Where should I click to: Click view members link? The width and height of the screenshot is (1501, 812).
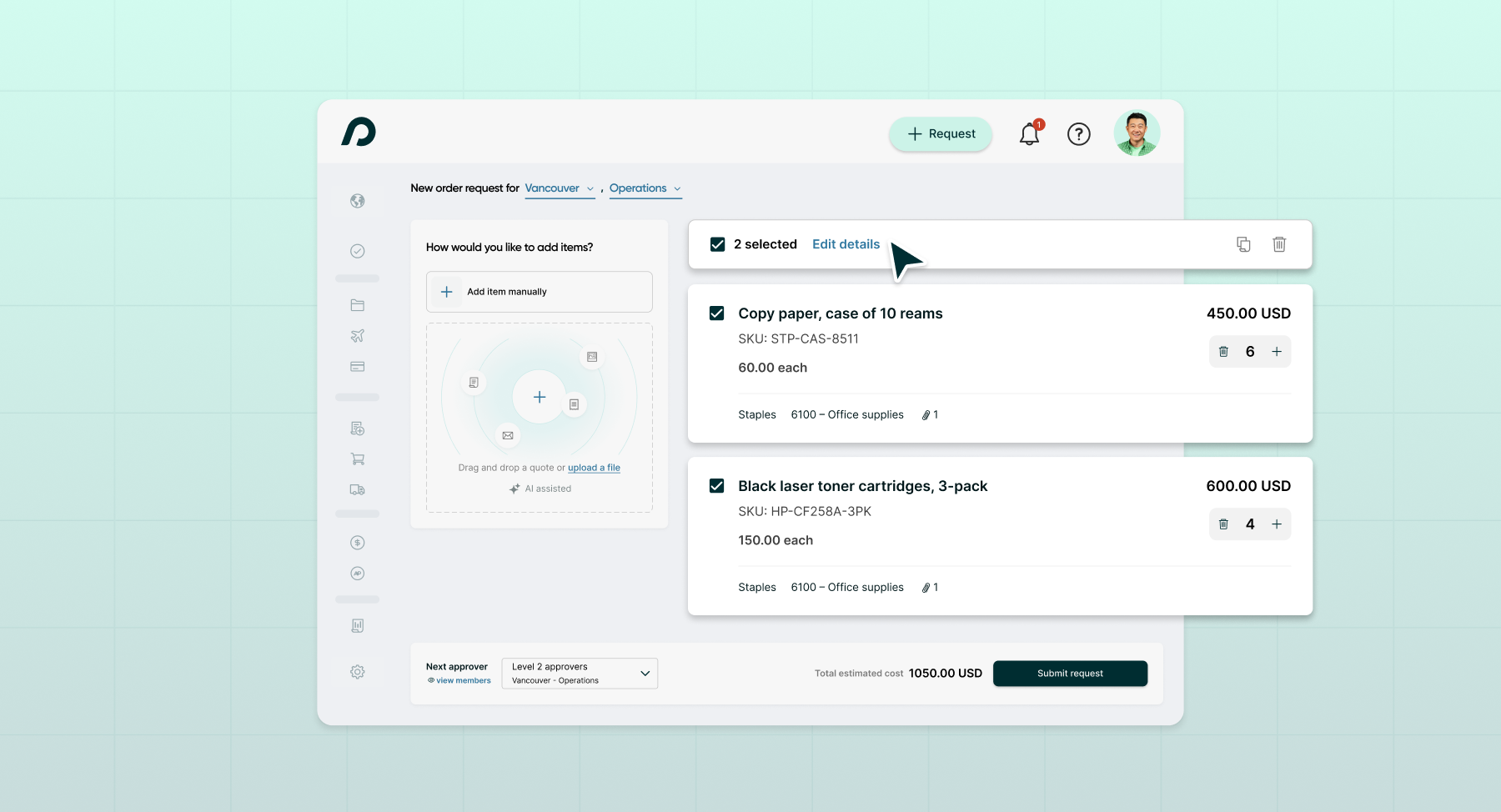point(459,680)
